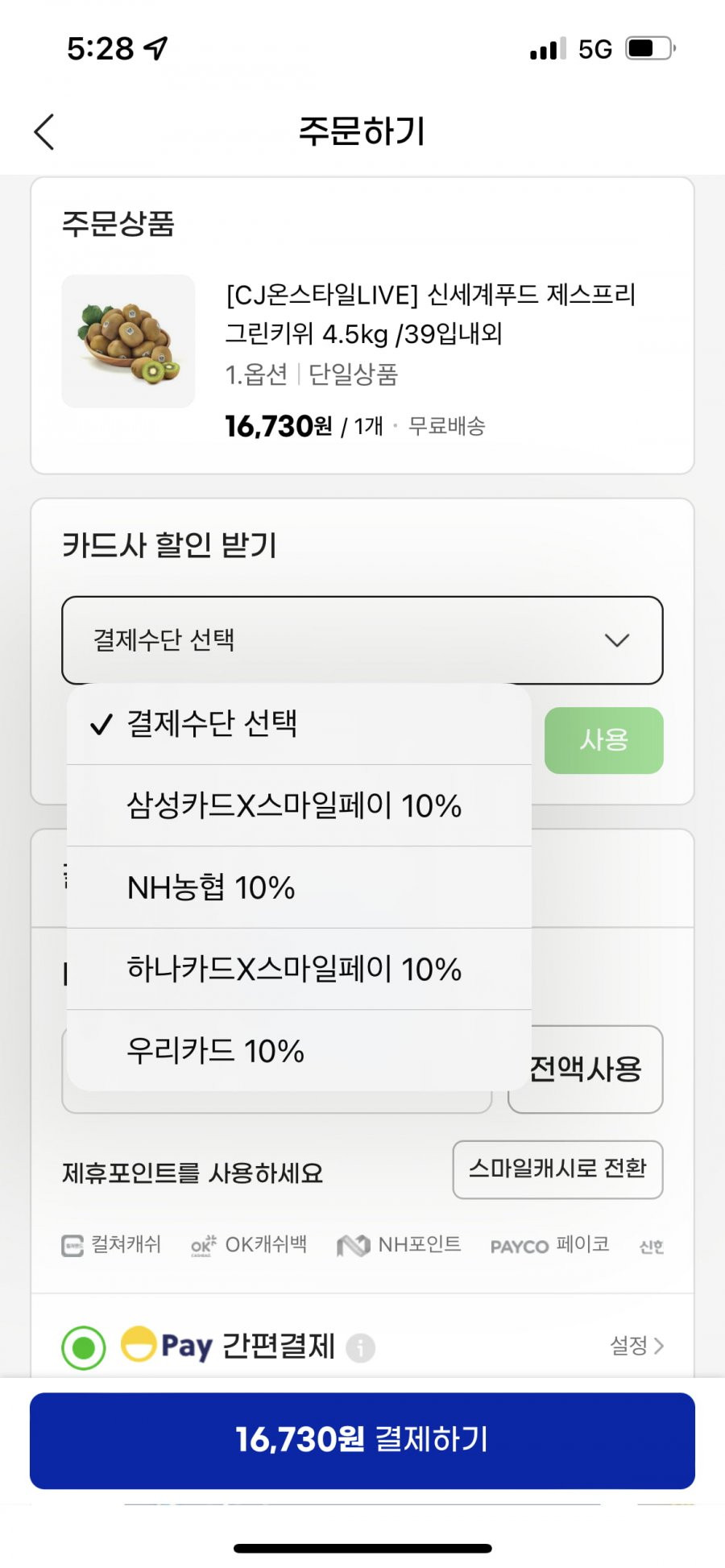Select the Pay 간편결제 radio button
Screen dimensions: 725x1568
84,1347
